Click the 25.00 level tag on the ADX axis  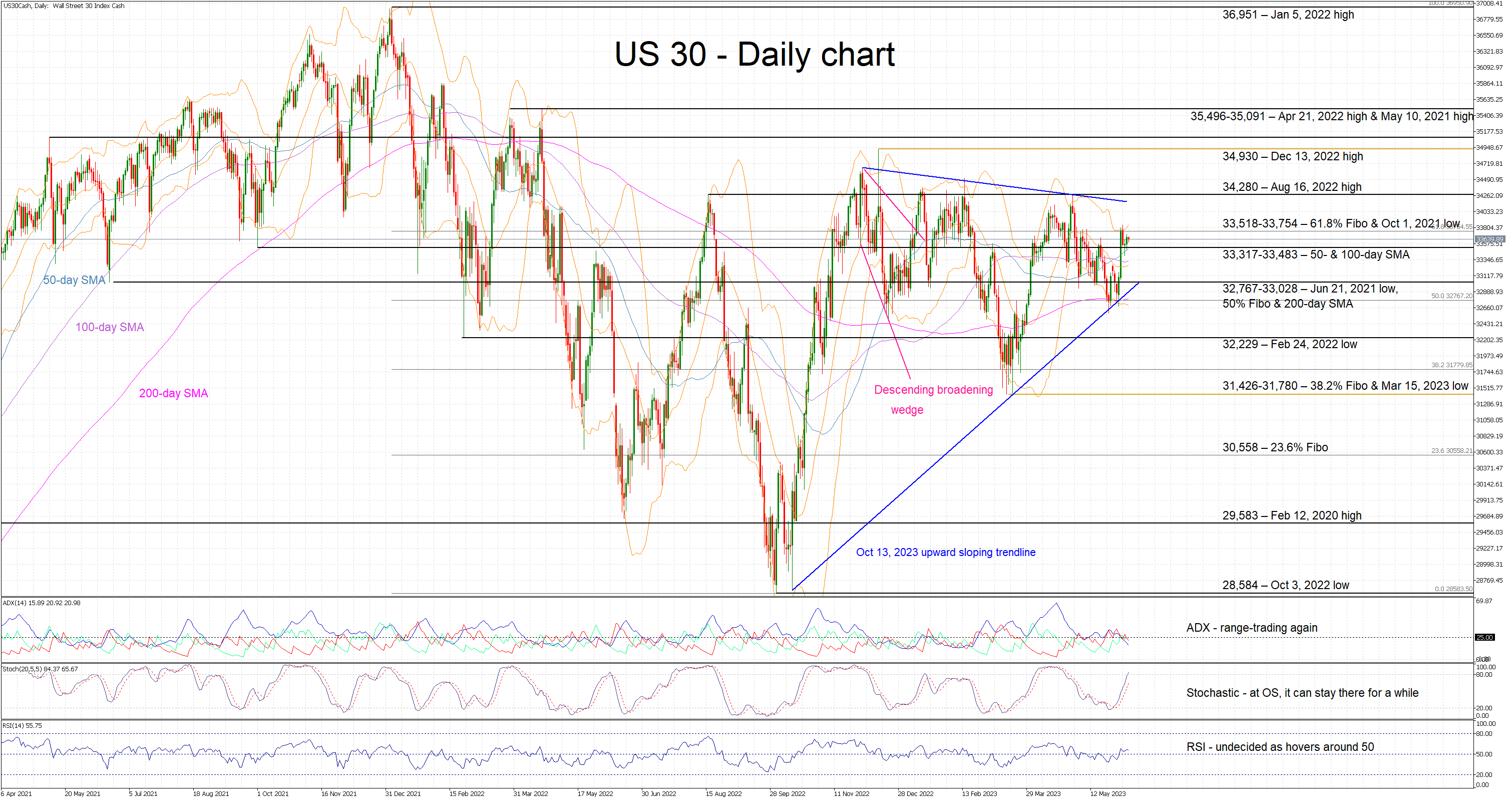[1484, 637]
